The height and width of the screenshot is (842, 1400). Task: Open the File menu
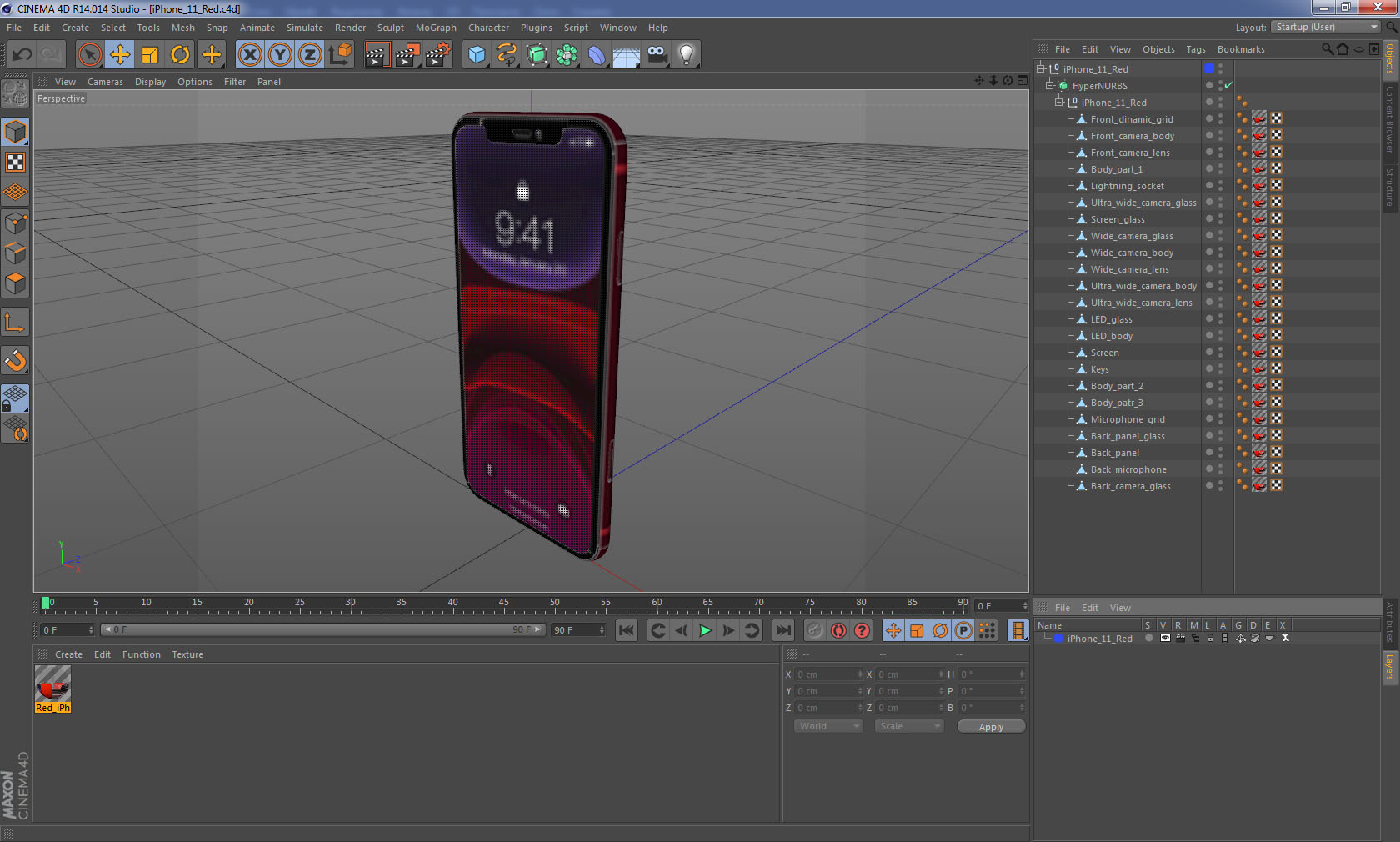[14, 28]
